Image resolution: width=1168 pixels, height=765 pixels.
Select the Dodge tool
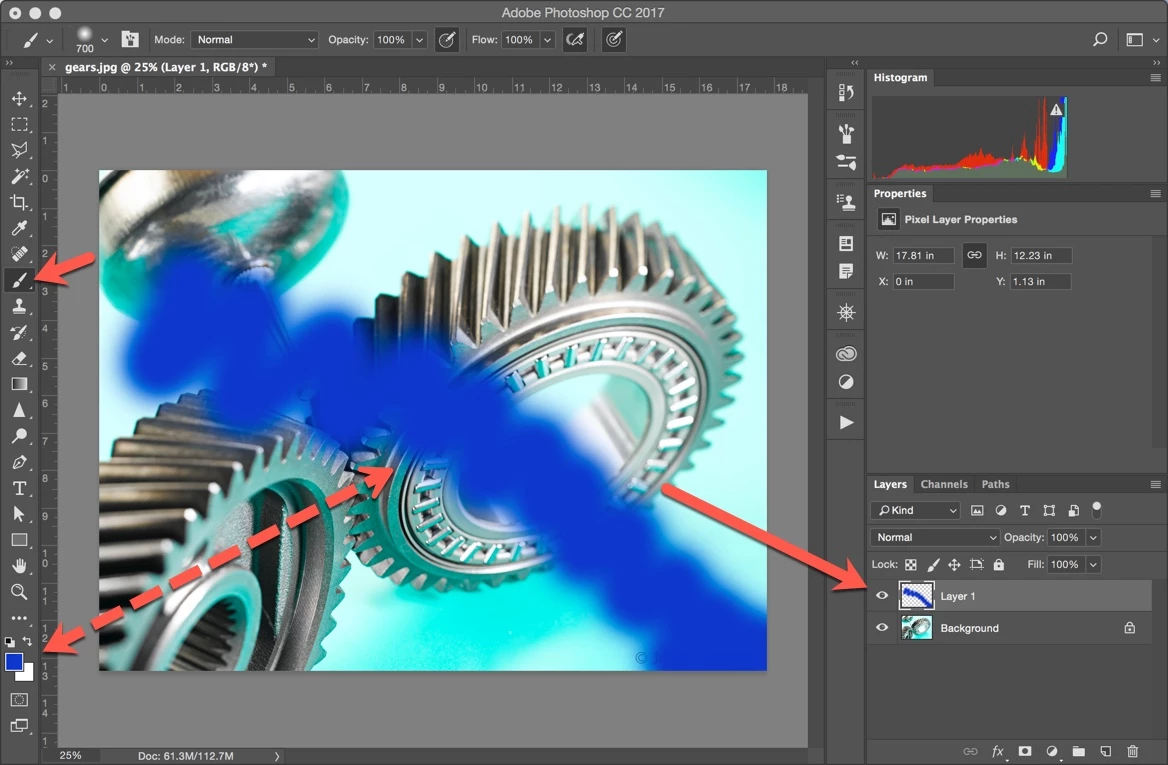19,436
